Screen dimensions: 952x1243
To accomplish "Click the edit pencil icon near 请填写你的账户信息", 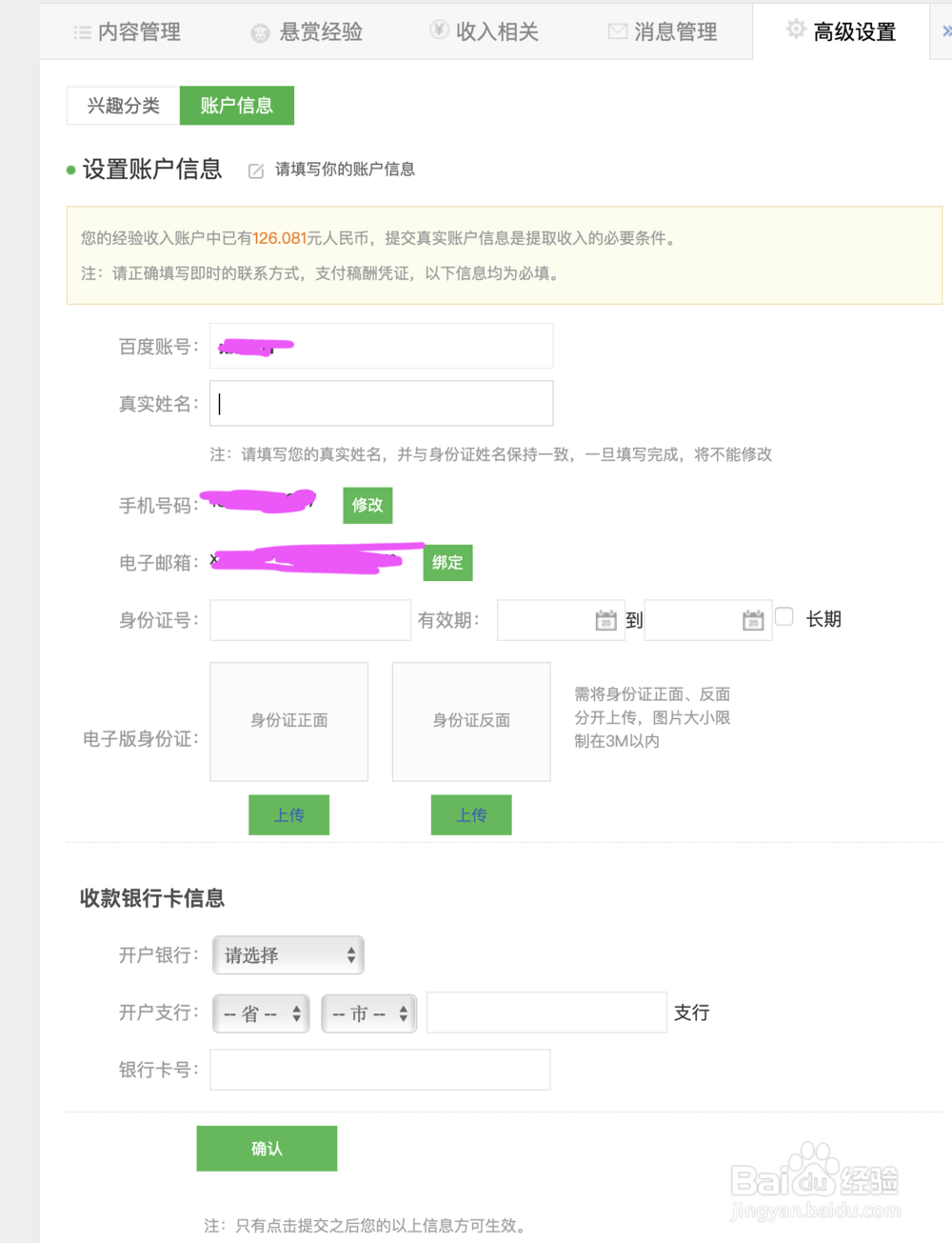I will 256,171.
